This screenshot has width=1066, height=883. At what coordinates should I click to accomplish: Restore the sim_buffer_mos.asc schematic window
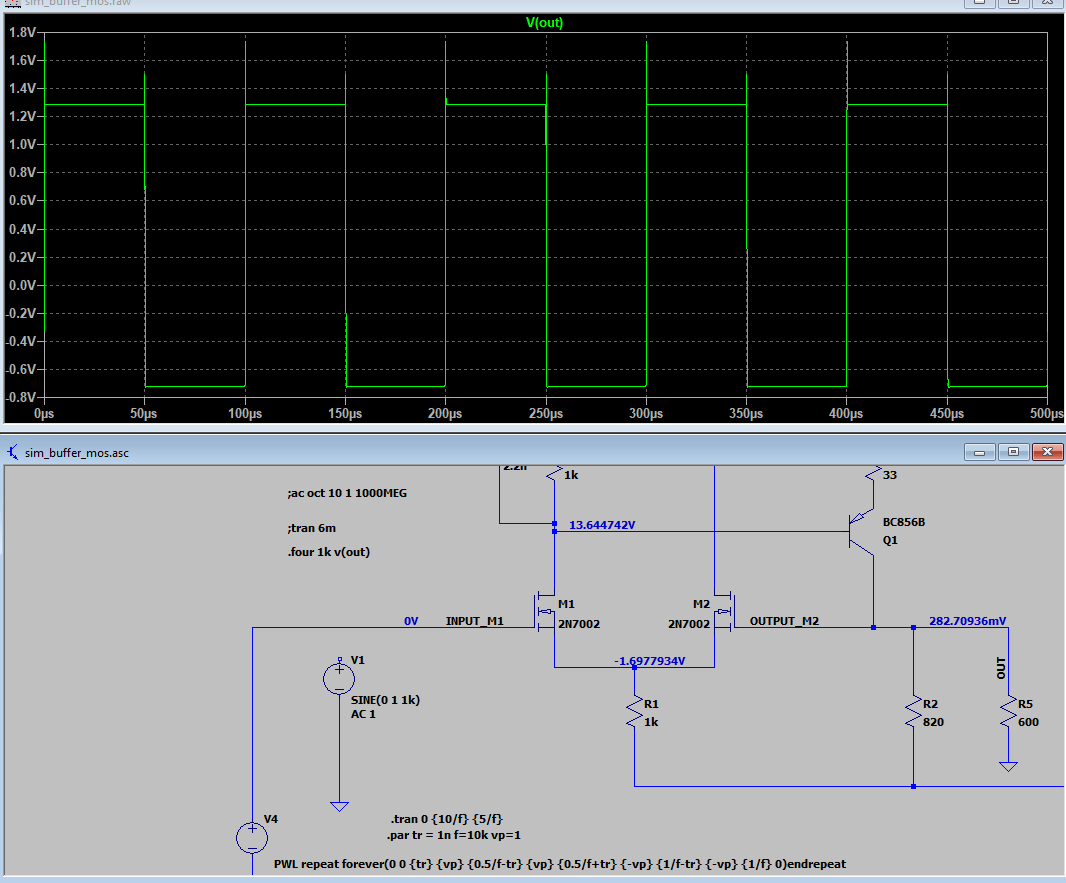pos(1013,452)
